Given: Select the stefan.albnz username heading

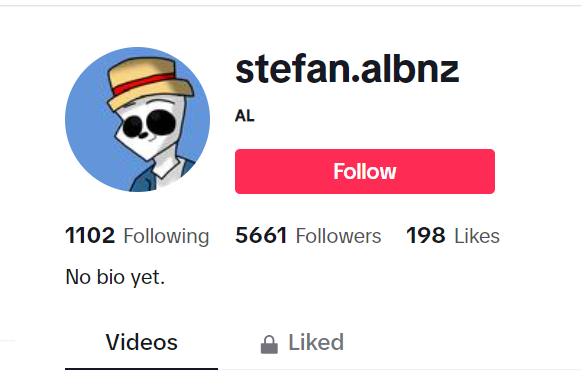Looking at the screenshot, I should point(347,69).
